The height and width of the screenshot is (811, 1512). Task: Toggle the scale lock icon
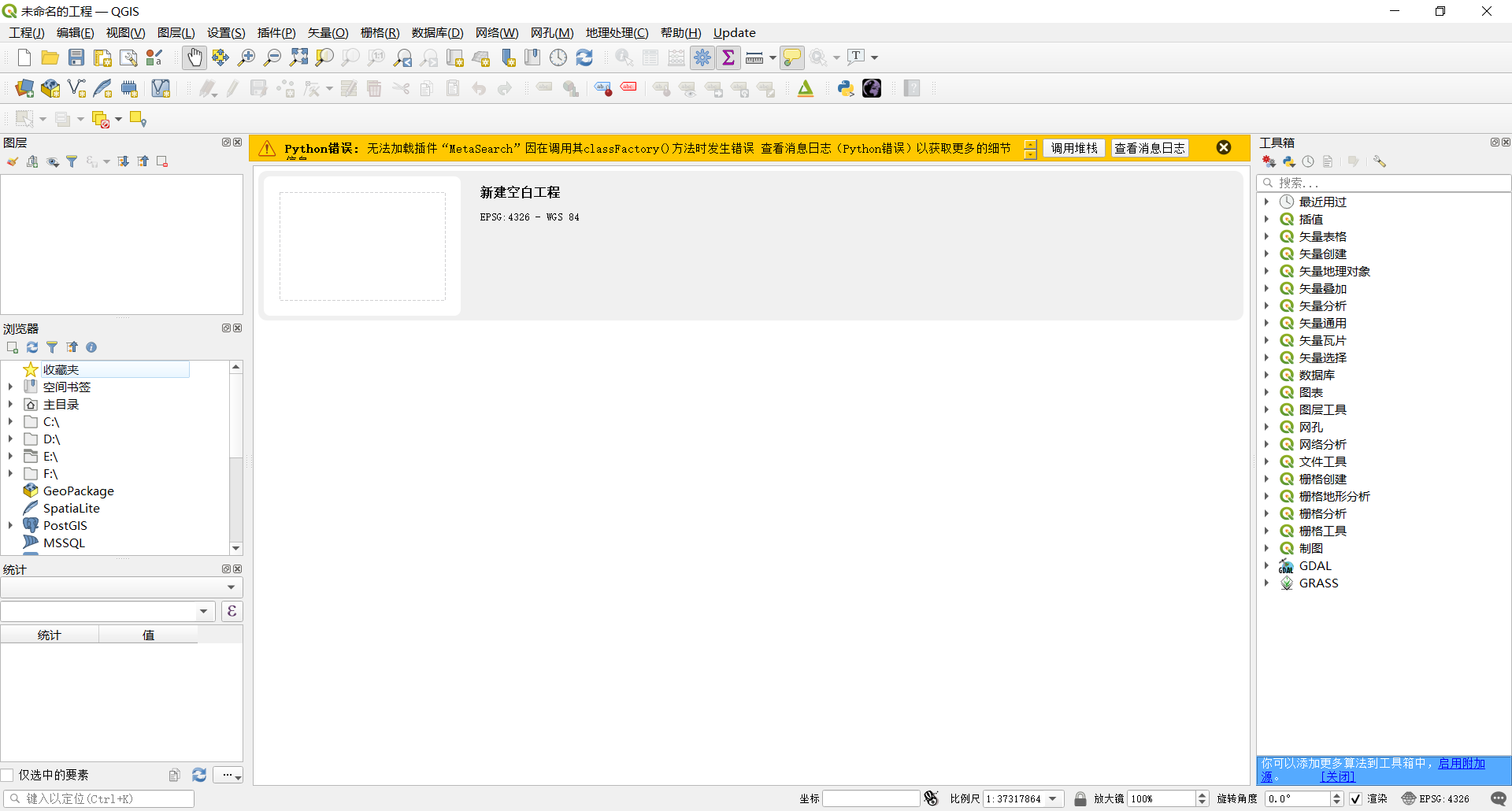point(1080,798)
